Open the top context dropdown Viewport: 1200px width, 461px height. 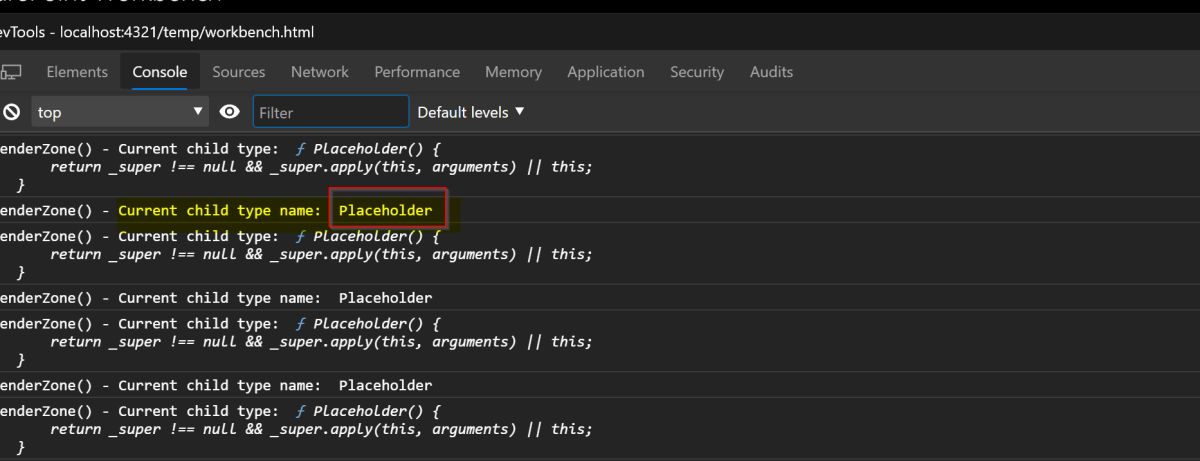click(119, 112)
